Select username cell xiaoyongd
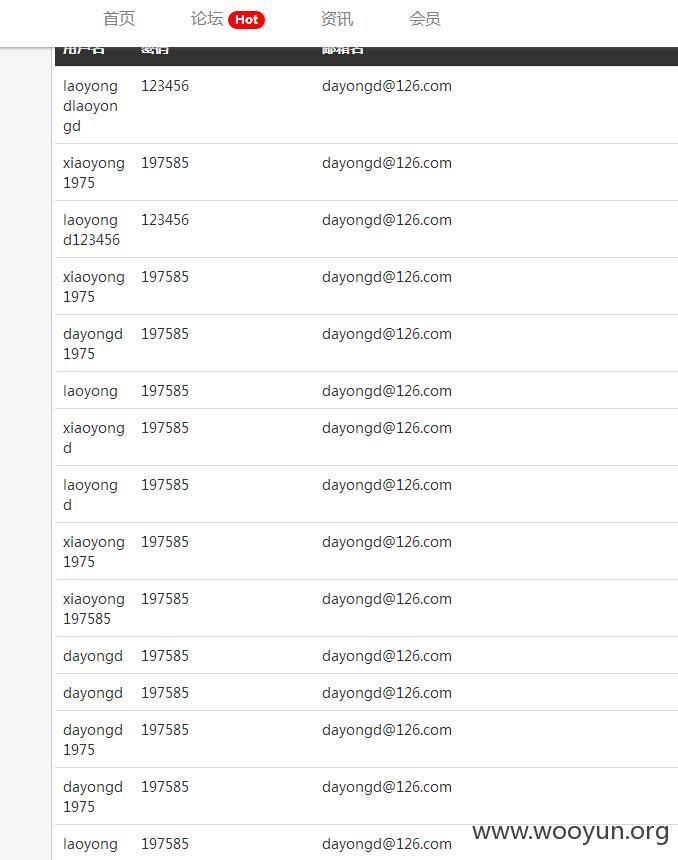This screenshot has height=860, width=678. coord(94,438)
